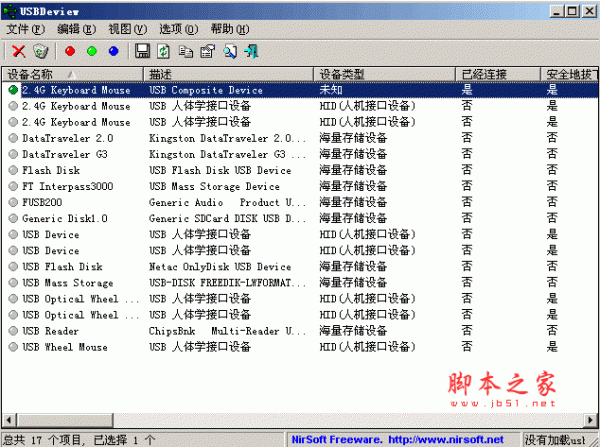600x447 pixels.
Task: Select the DataTraveler 2.0 row
Action: click(x=300, y=138)
